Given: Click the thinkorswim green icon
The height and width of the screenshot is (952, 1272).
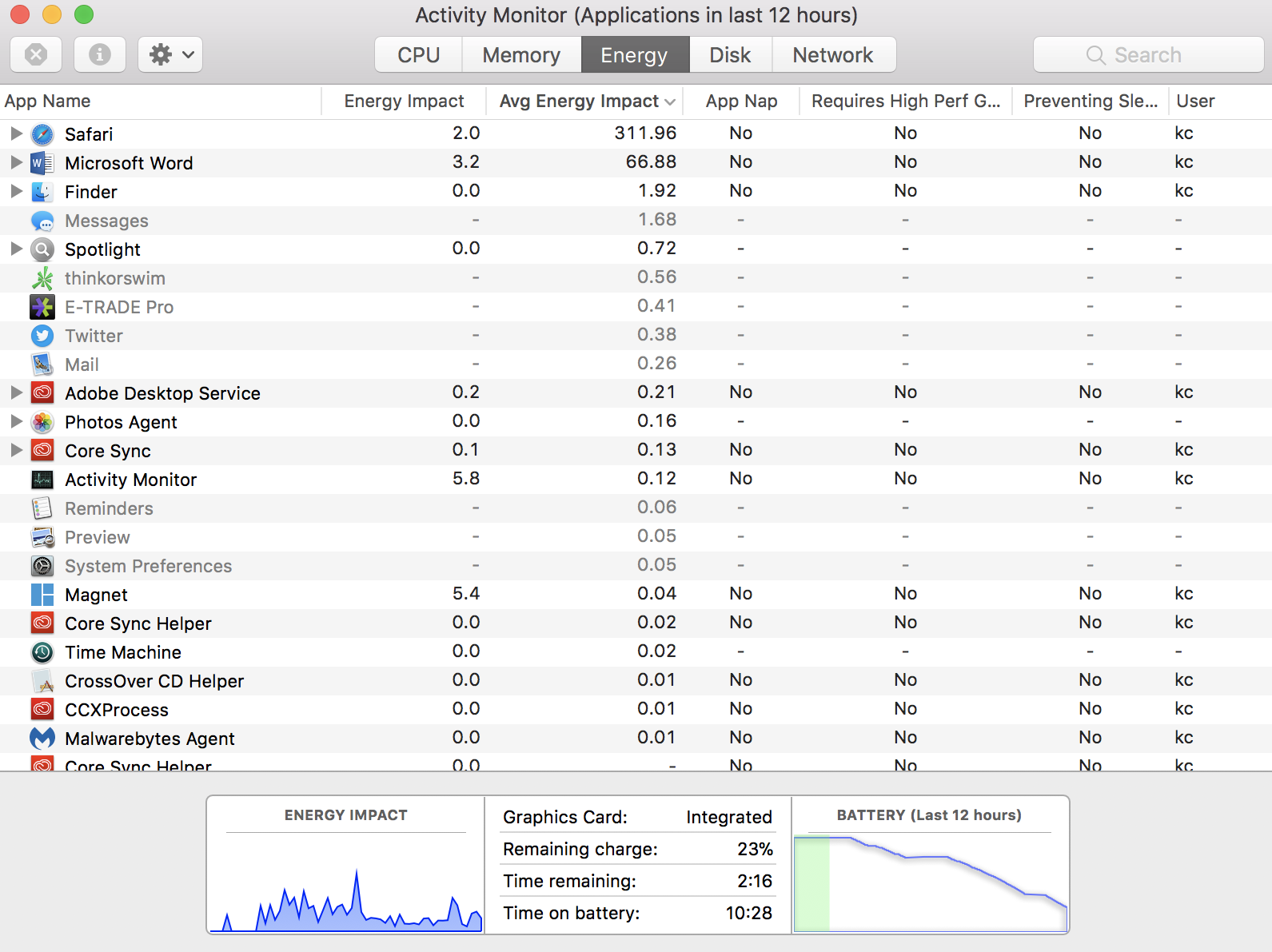Looking at the screenshot, I should tap(42, 278).
